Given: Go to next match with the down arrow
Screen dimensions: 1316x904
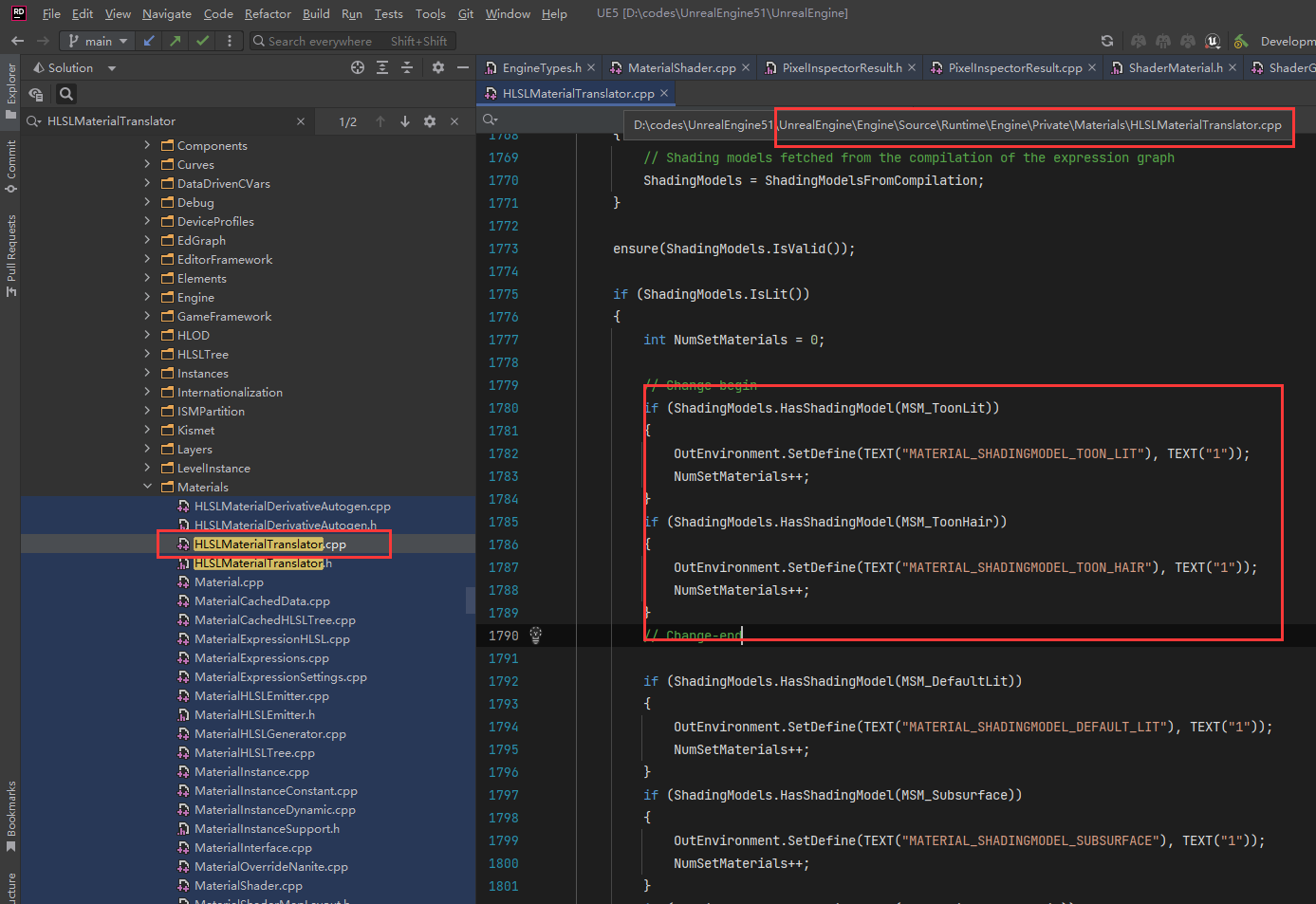Looking at the screenshot, I should (x=405, y=121).
